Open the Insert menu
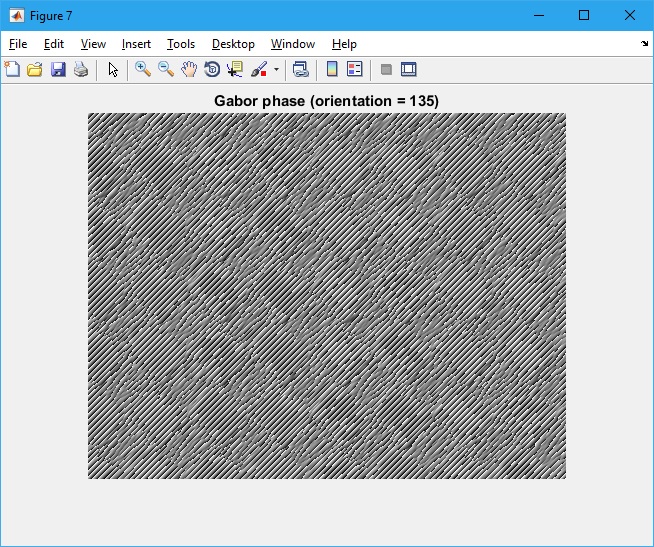Image resolution: width=654 pixels, height=547 pixels. 136,44
